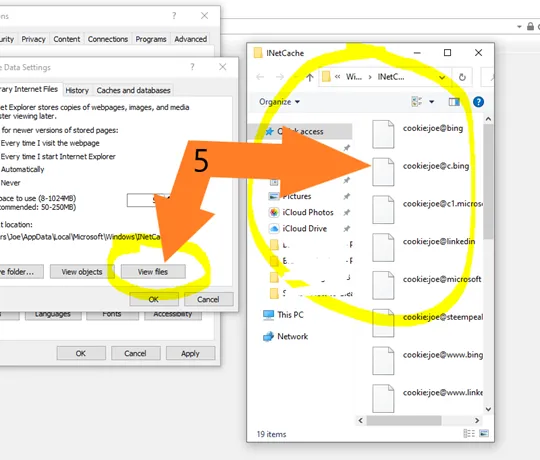Open the Programs tab in Internet Options
Screen dimensions: 540x460
pyautogui.click(x=151, y=39)
